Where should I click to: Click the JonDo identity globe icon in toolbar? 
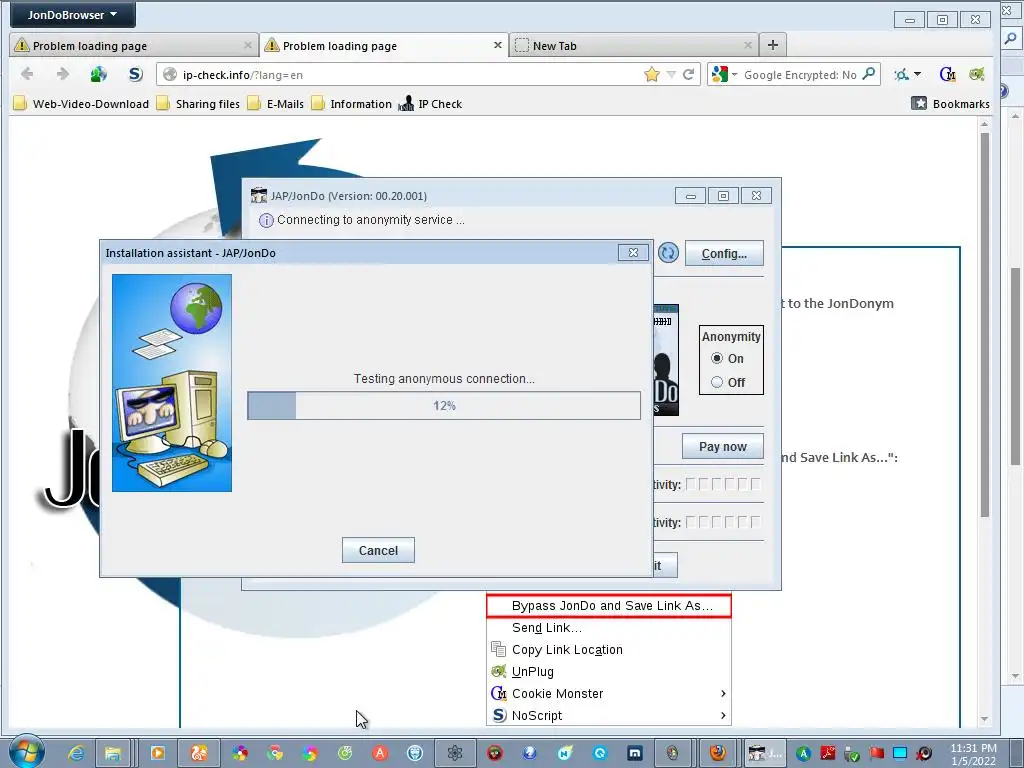99,74
